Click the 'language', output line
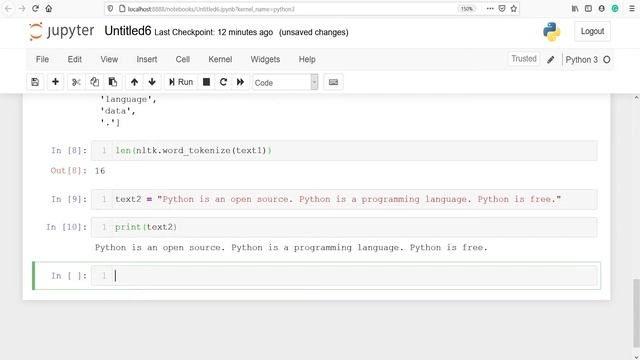 tap(128, 99)
